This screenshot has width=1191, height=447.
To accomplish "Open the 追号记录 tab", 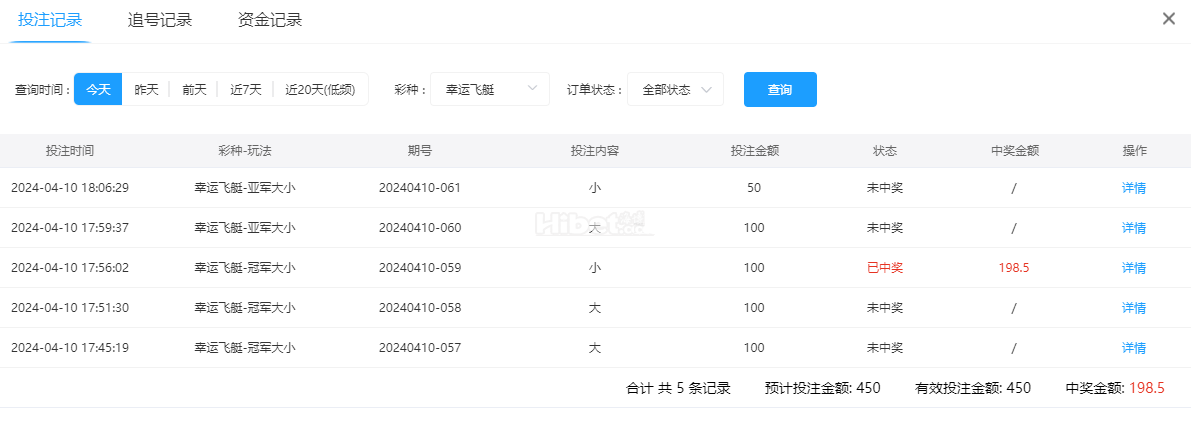I will [x=160, y=21].
